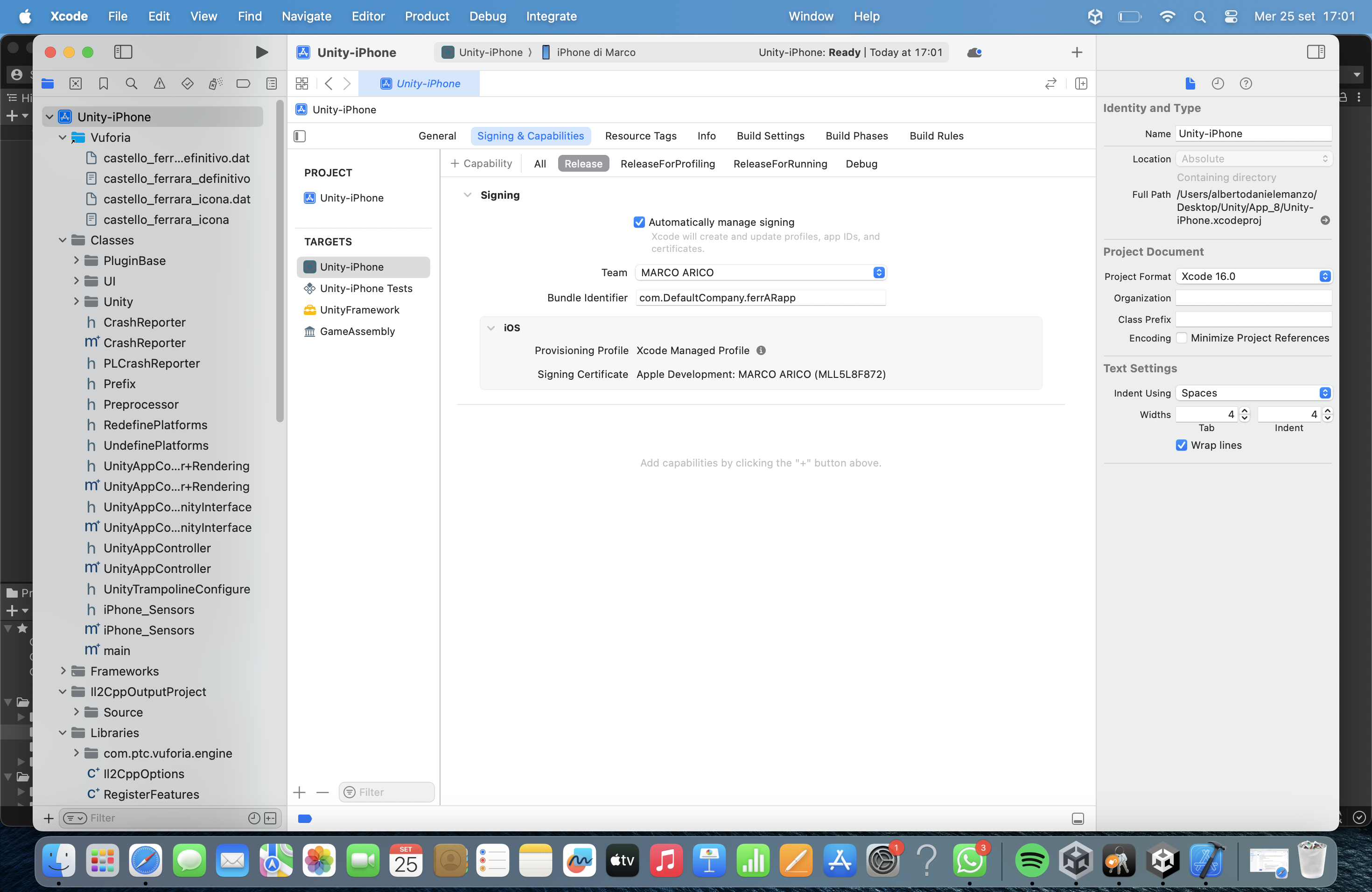Expand the Frameworks folder

pyautogui.click(x=63, y=671)
